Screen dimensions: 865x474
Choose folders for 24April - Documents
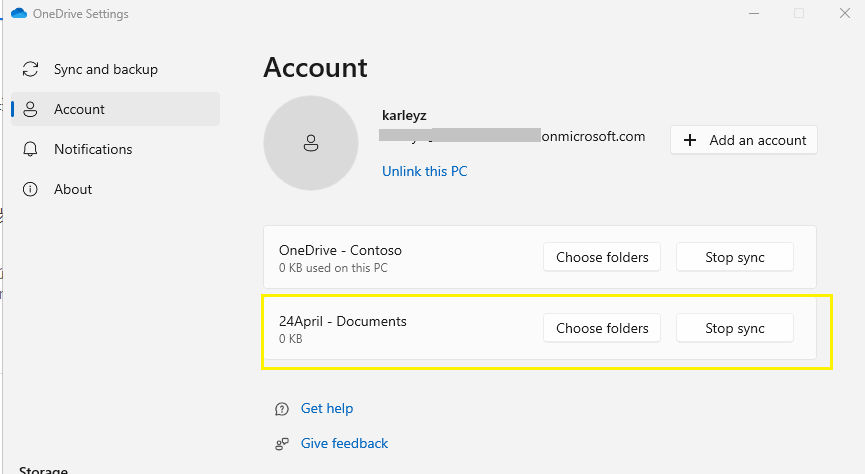(602, 328)
